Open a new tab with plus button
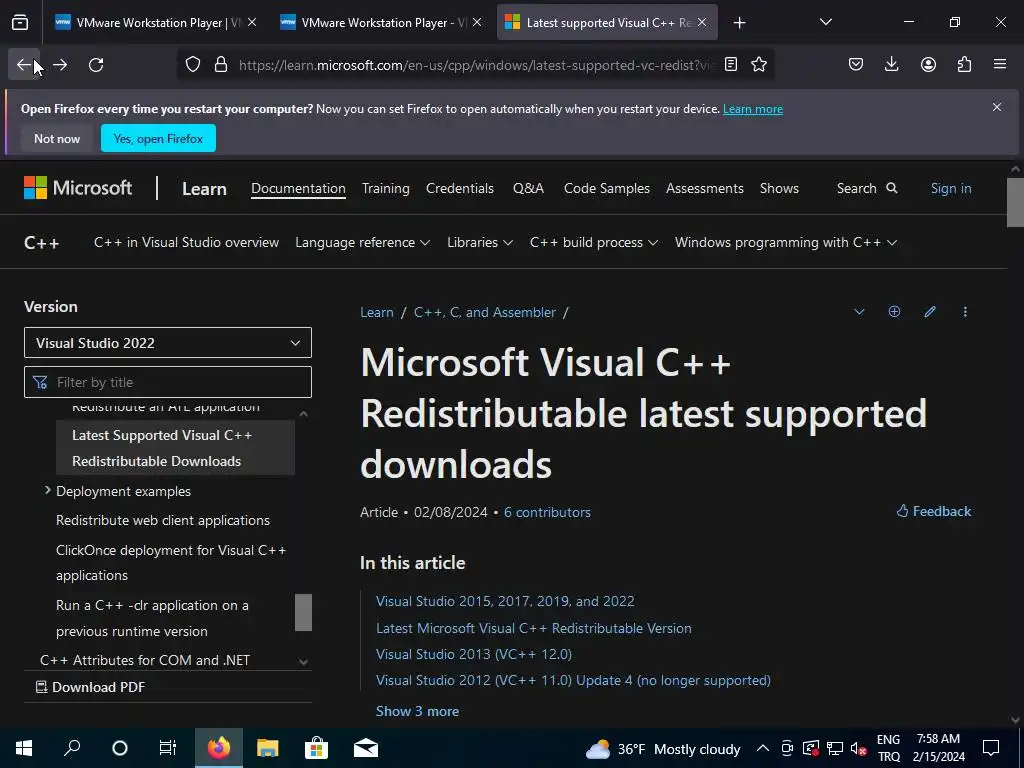The image size is (1024, 768). pos(739,23)
